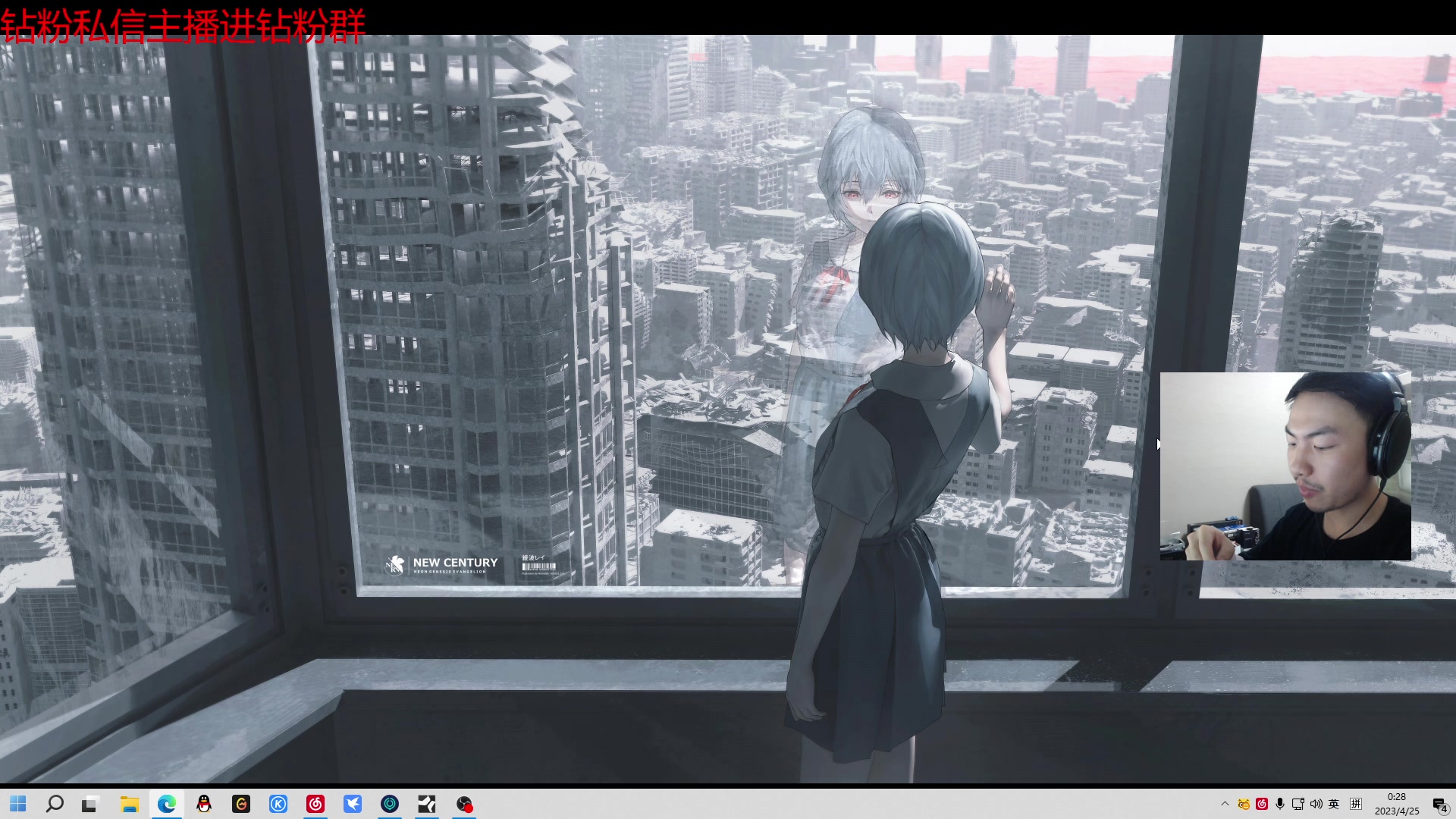
Task: Expand hidden system tray icons chevron
Action: click(1225, 804)
